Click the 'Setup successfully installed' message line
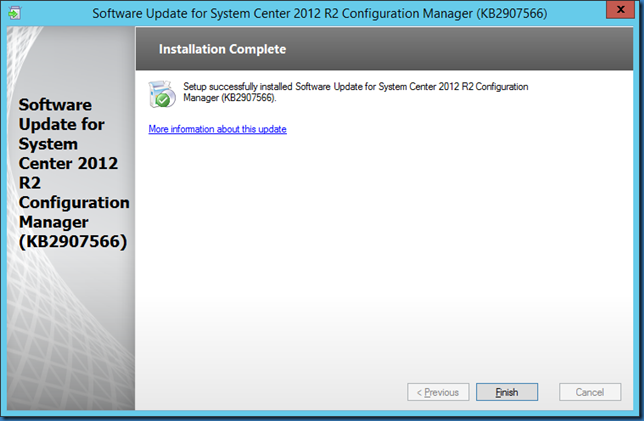644x421 pixels. click(x=355, y=87)
